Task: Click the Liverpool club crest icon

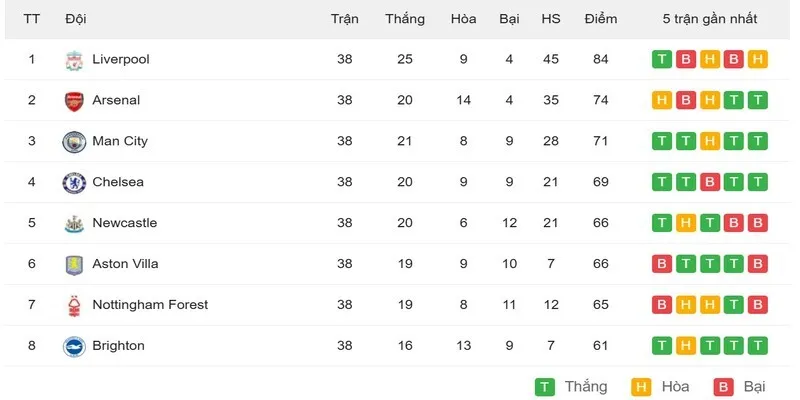Action: coord(74,60)
